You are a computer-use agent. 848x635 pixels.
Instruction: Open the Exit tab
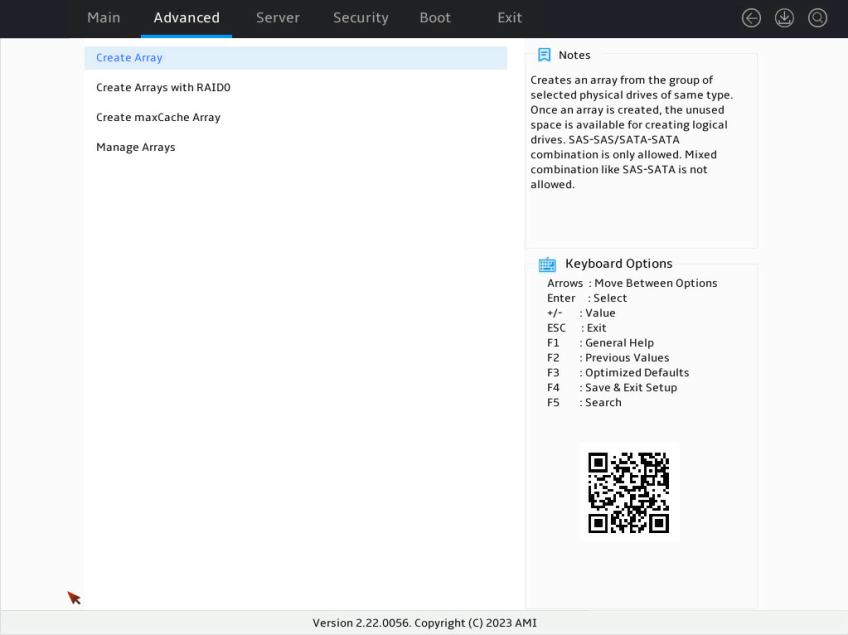(509, 18)
